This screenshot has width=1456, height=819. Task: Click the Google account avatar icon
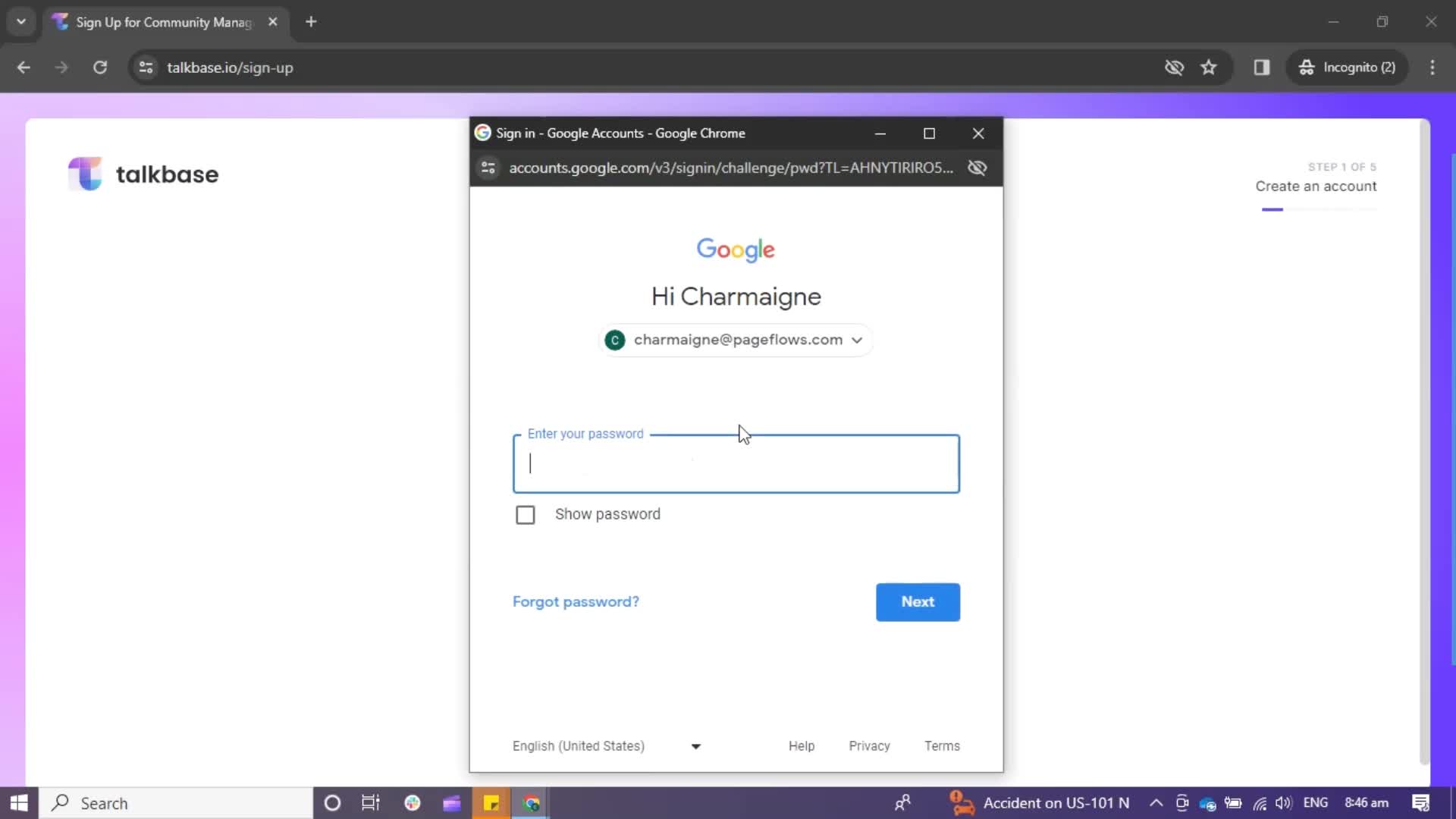pos(614,340)
